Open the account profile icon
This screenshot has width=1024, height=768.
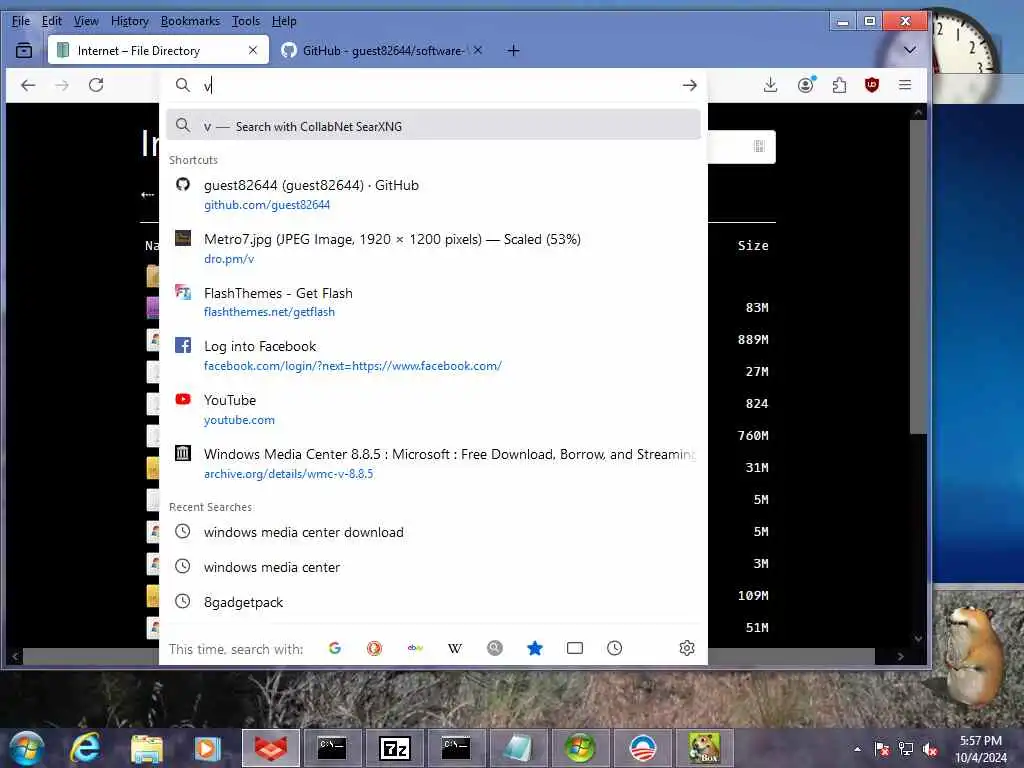click(x=806, y=85)
